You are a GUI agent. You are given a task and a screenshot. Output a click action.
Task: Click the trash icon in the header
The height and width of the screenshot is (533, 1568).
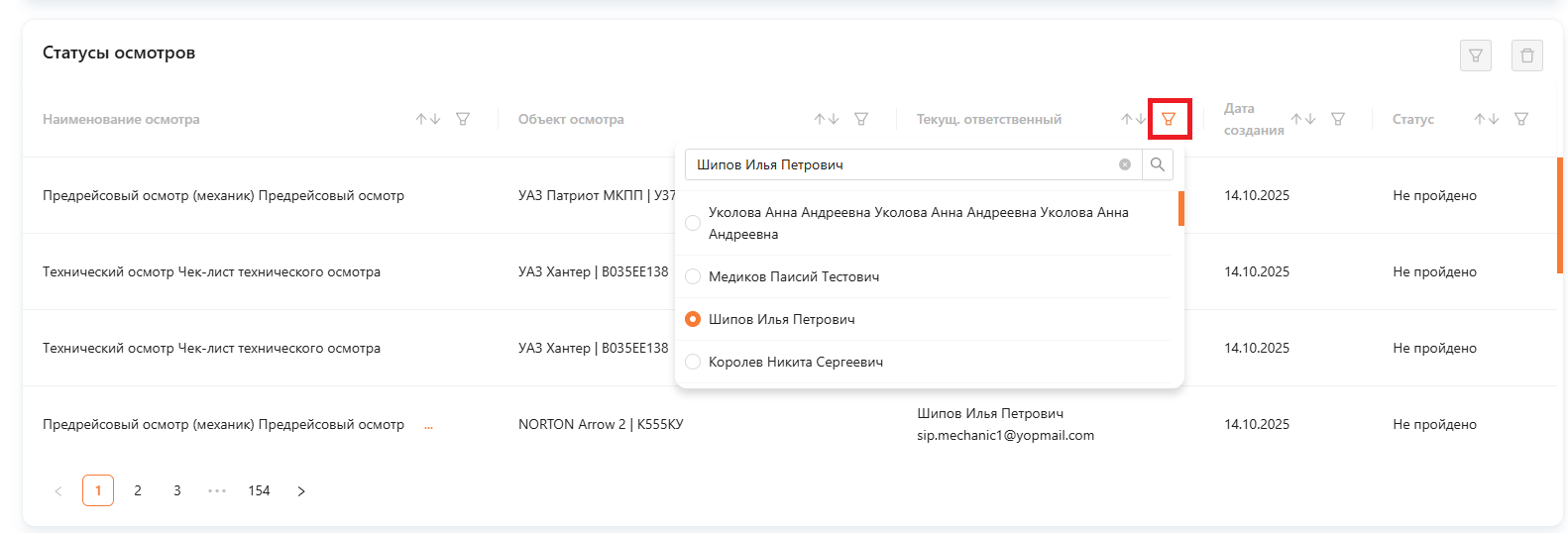pyautogui.click(x=1526, y=55)
